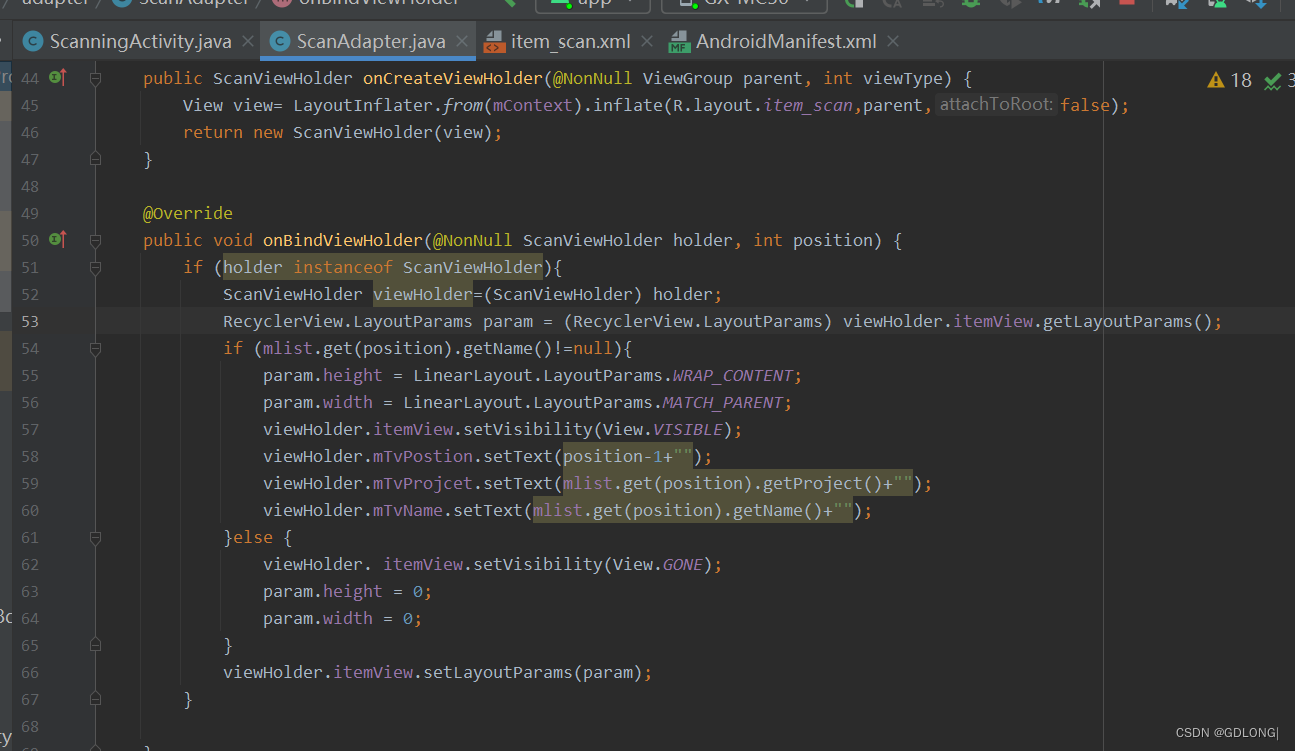This screenshot has height=751, width=1295.
Task: Collapse the code fold at line 51
Action: point(96,267)
